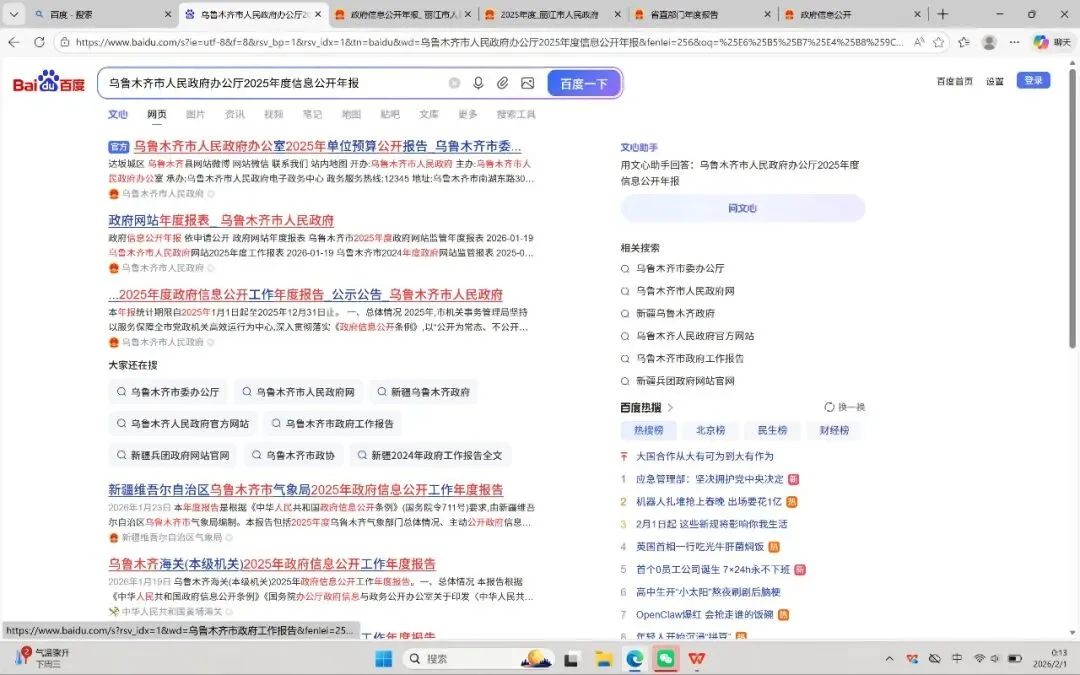Open result 政府网站年度报表_乌鲁木齐市人民政府
1080x675 pixels.
[x=221, y=220]
